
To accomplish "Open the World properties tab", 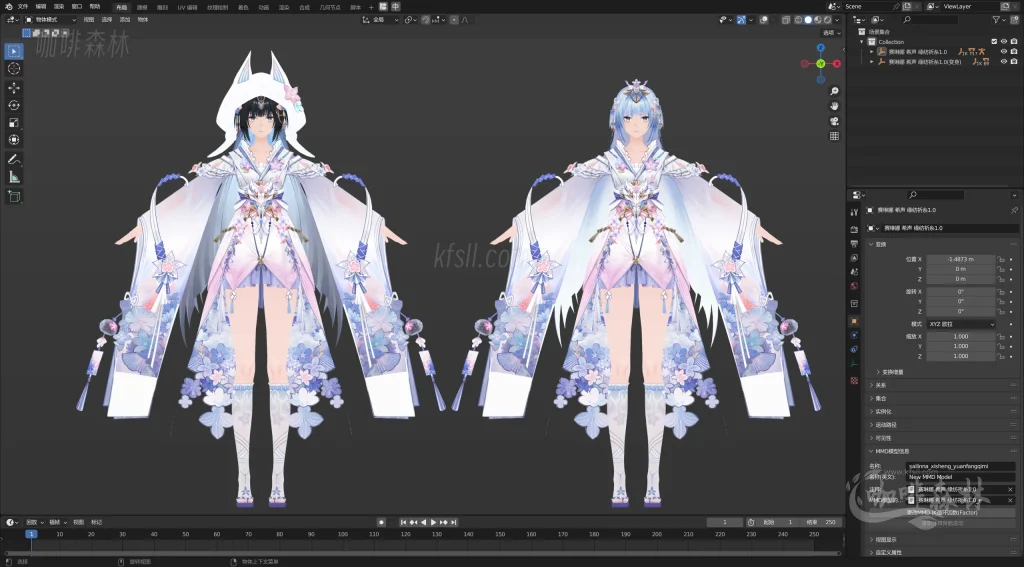I will (854, 286).
